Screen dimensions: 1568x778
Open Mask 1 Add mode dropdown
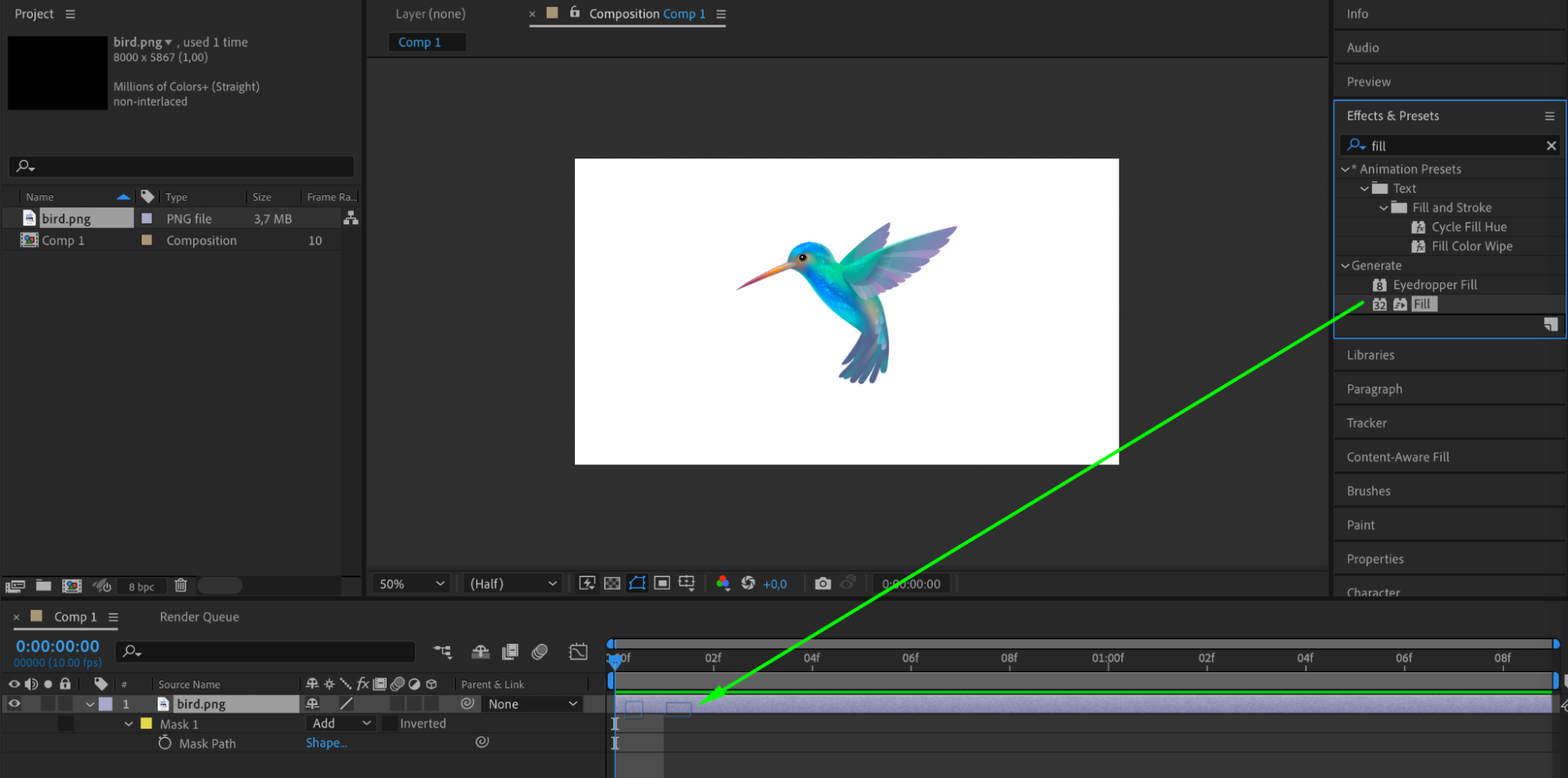click(340, 723)
